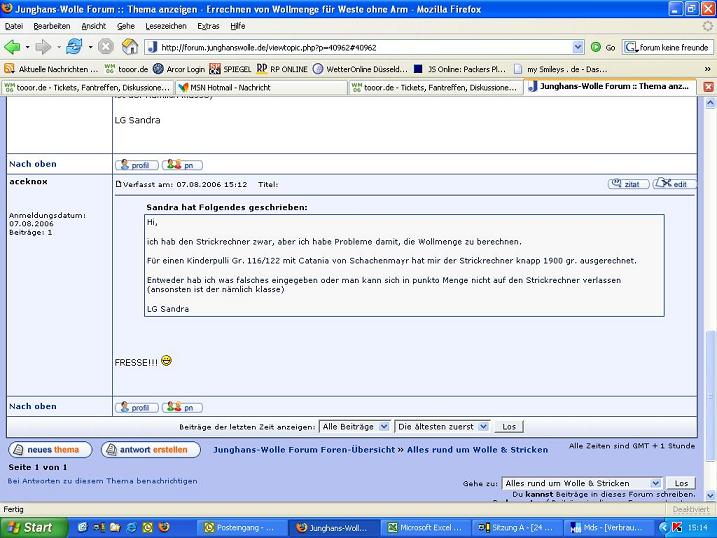The image size is (717, 538).
Task: Open the 'Alle Beiträge' dropdown
Action: click(355, 426)
